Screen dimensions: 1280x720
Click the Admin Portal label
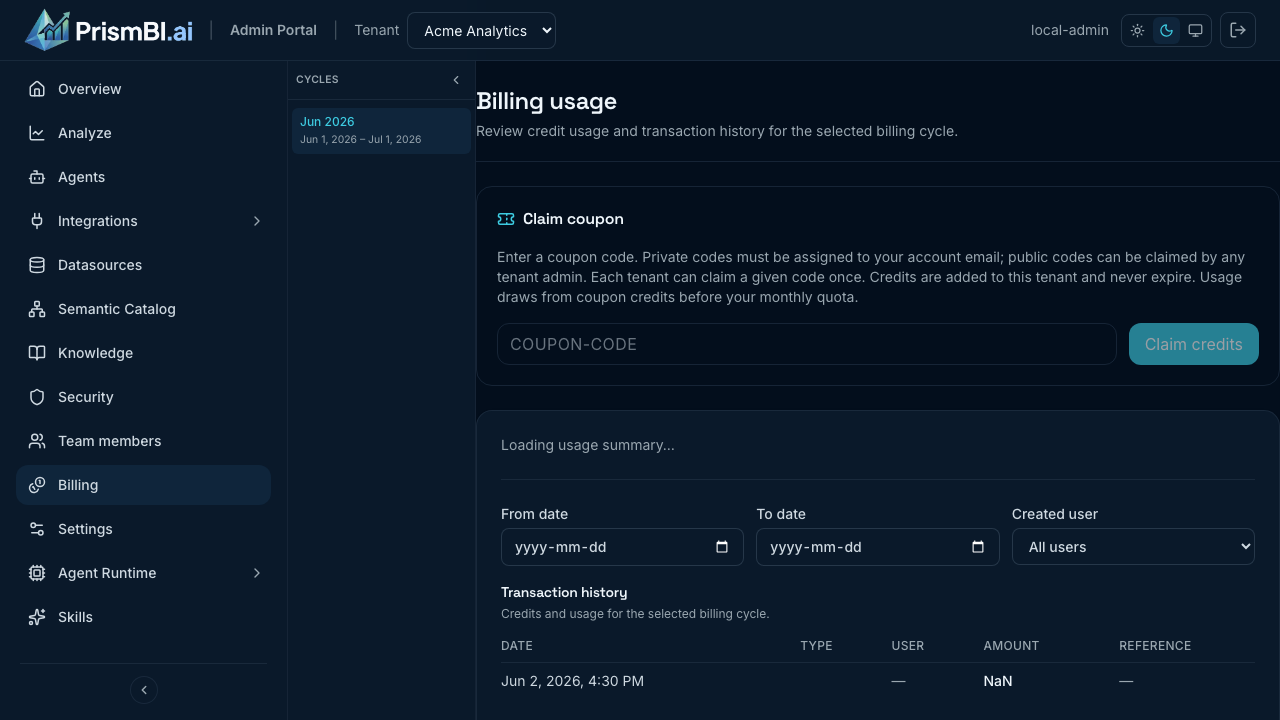(x=273, y=30)
